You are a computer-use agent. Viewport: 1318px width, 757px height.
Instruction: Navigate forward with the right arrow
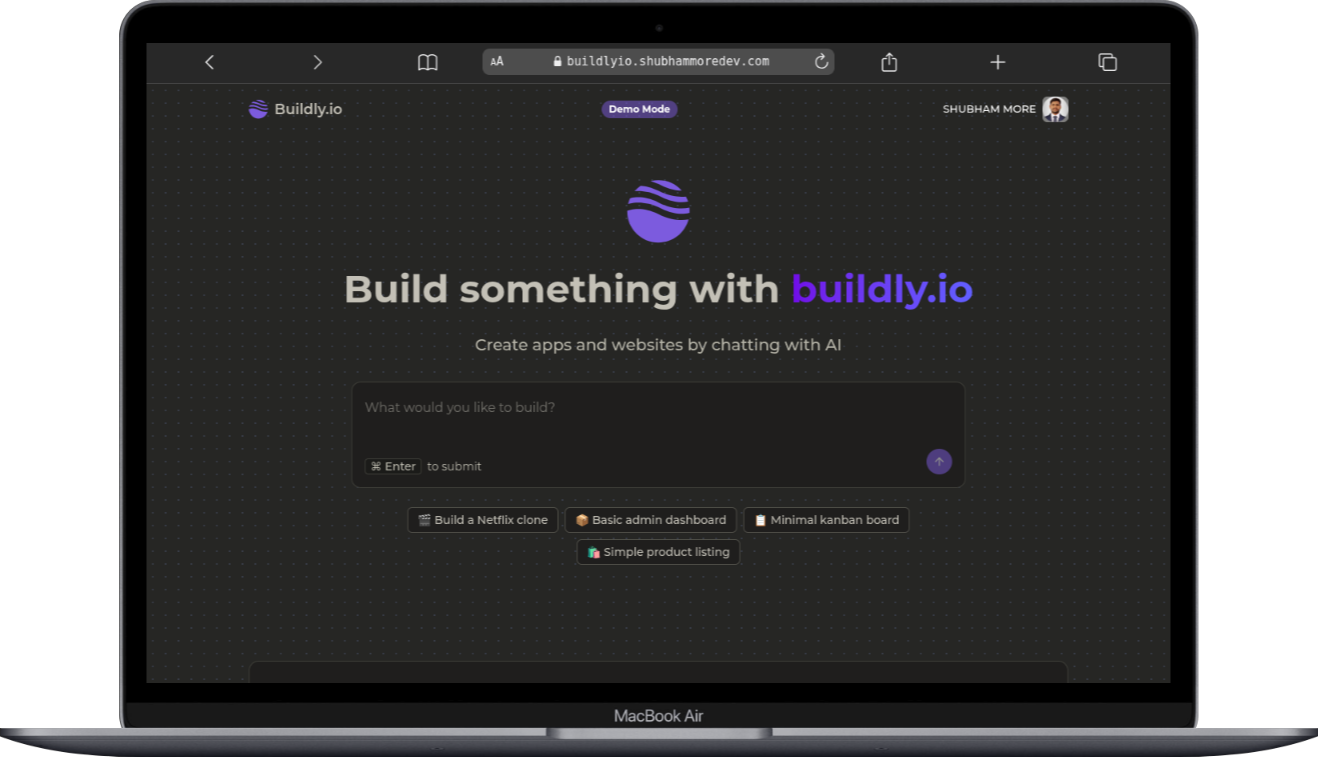(x=318, y=61)
